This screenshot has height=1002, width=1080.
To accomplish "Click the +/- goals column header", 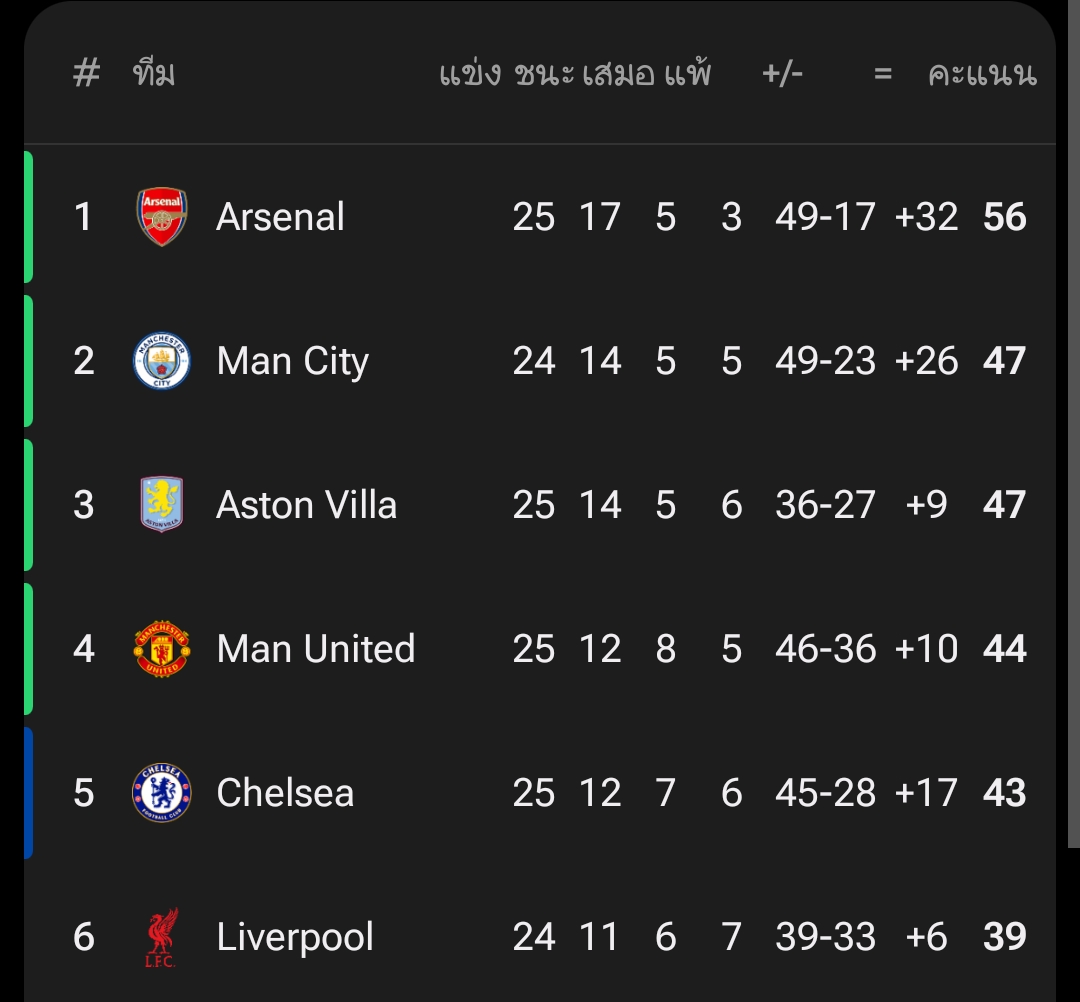I will [782, 74].
